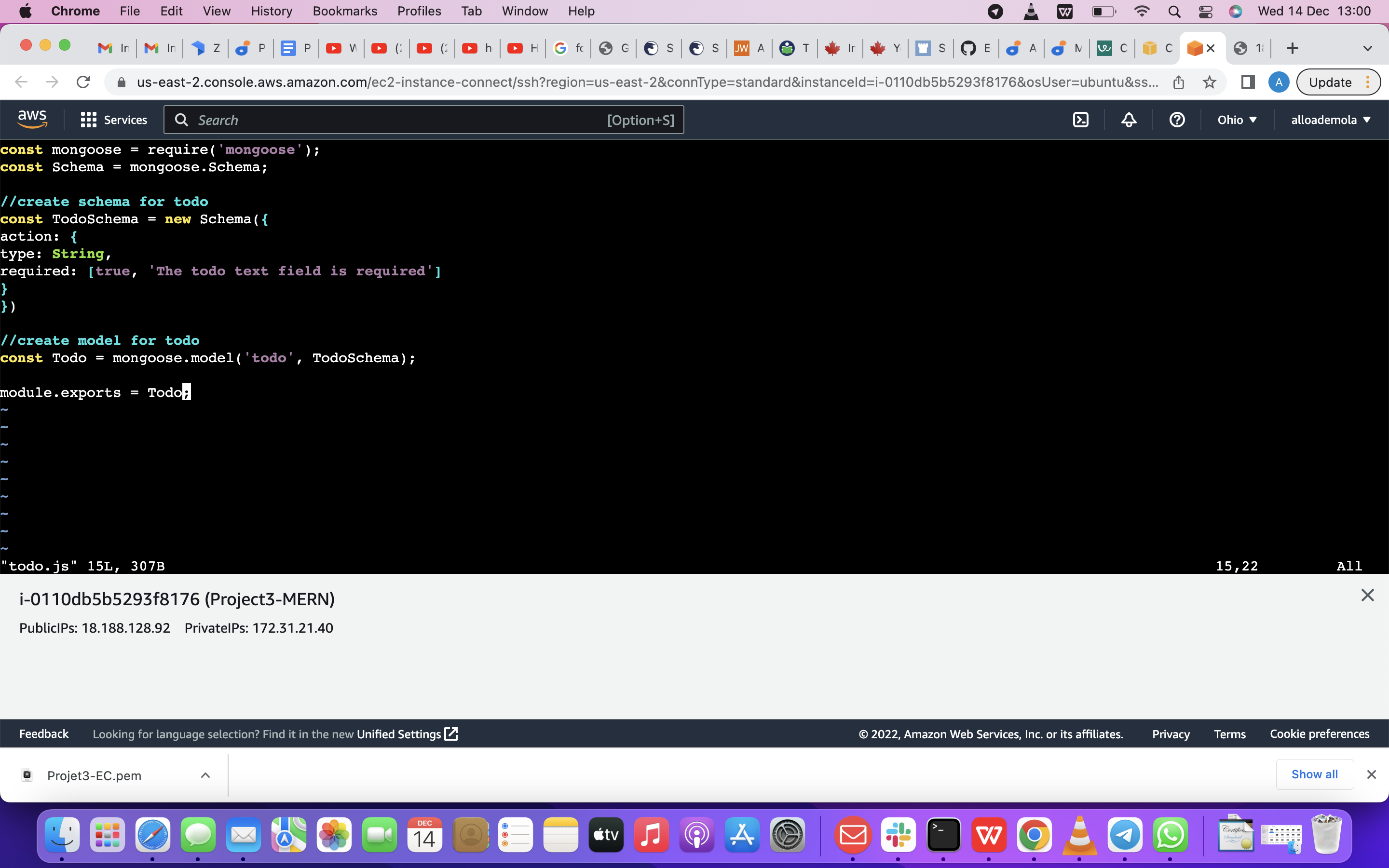Open Cookie preferences
The image size is (1389, 868).
(x=1319, y=733)
